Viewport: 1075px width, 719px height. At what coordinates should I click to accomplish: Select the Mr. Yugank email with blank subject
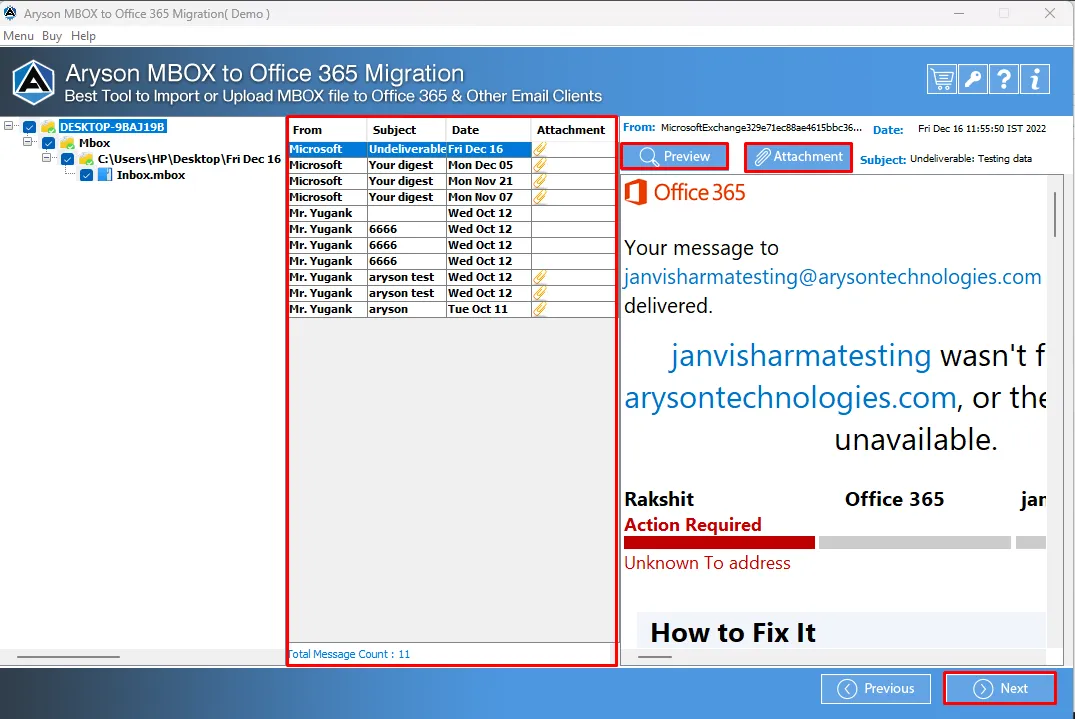click(x=452, y=213)
